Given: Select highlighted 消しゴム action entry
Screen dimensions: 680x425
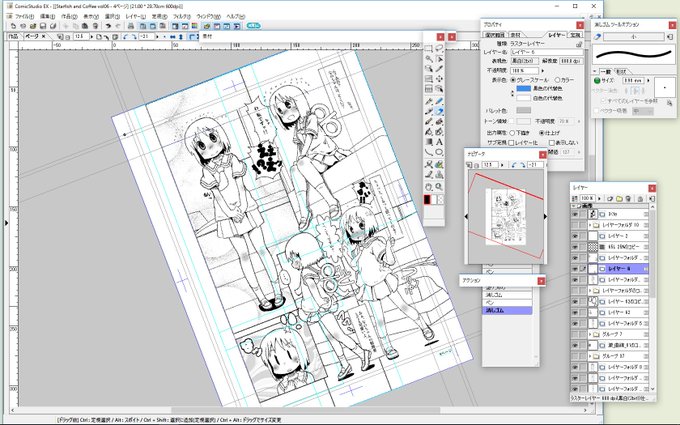Looking at the screenshot, I should (507, 311).
